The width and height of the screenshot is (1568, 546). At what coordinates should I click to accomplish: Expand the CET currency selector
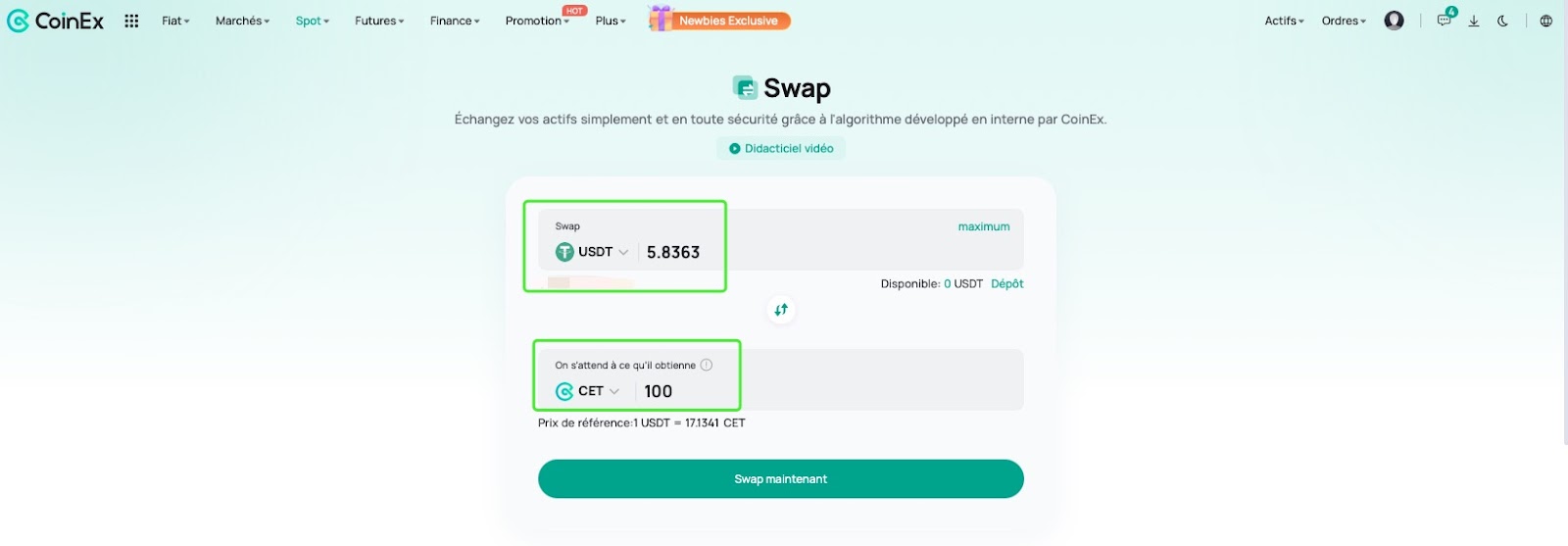click(588, 391)
